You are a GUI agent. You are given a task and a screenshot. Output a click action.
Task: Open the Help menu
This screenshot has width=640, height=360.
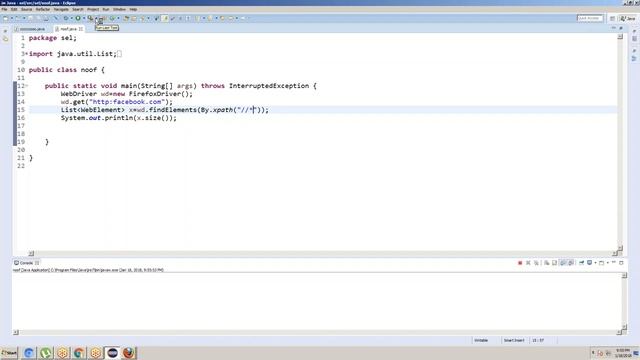tap(133, 9)
